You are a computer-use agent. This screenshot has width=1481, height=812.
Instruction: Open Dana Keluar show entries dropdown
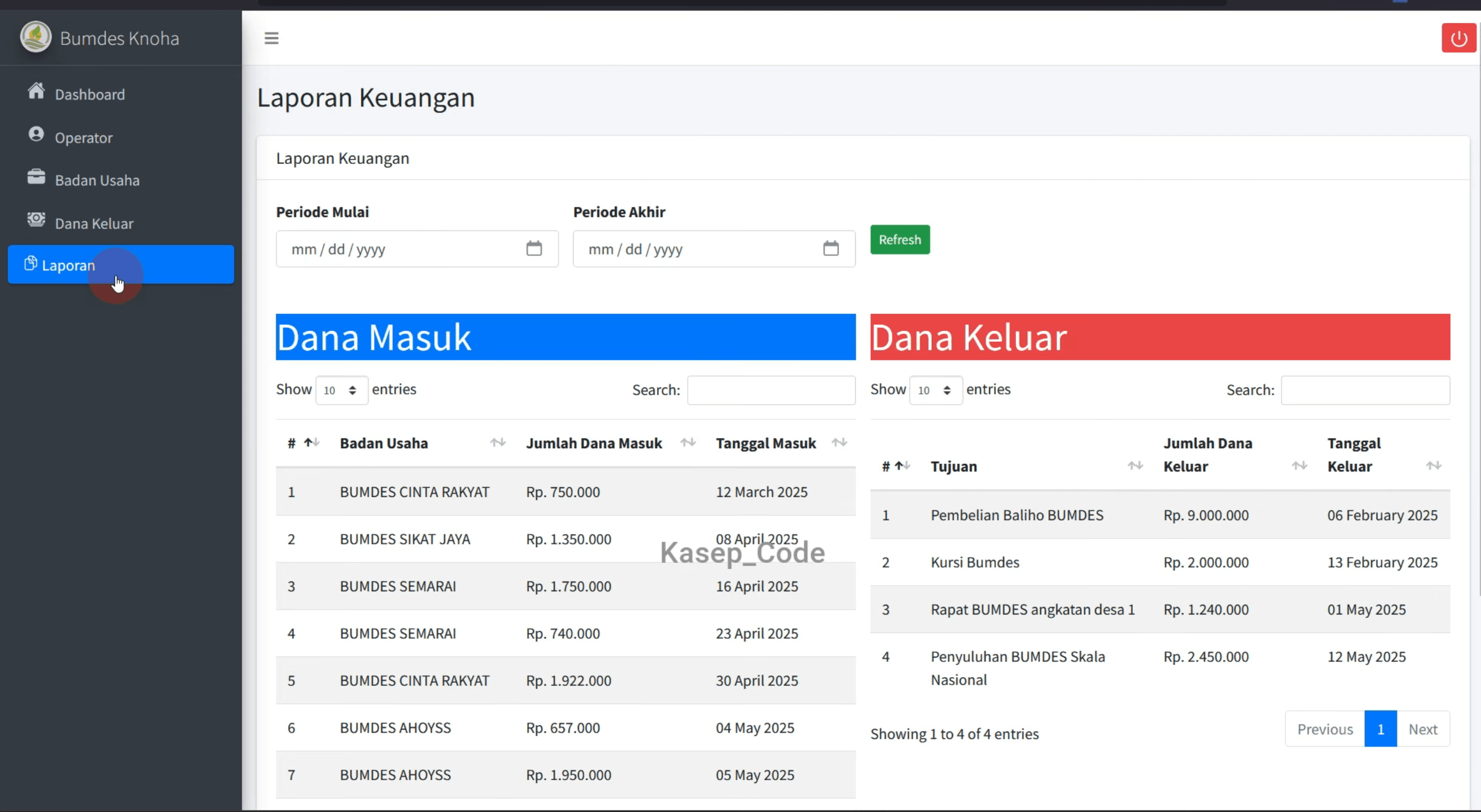[x=936, y=390]
